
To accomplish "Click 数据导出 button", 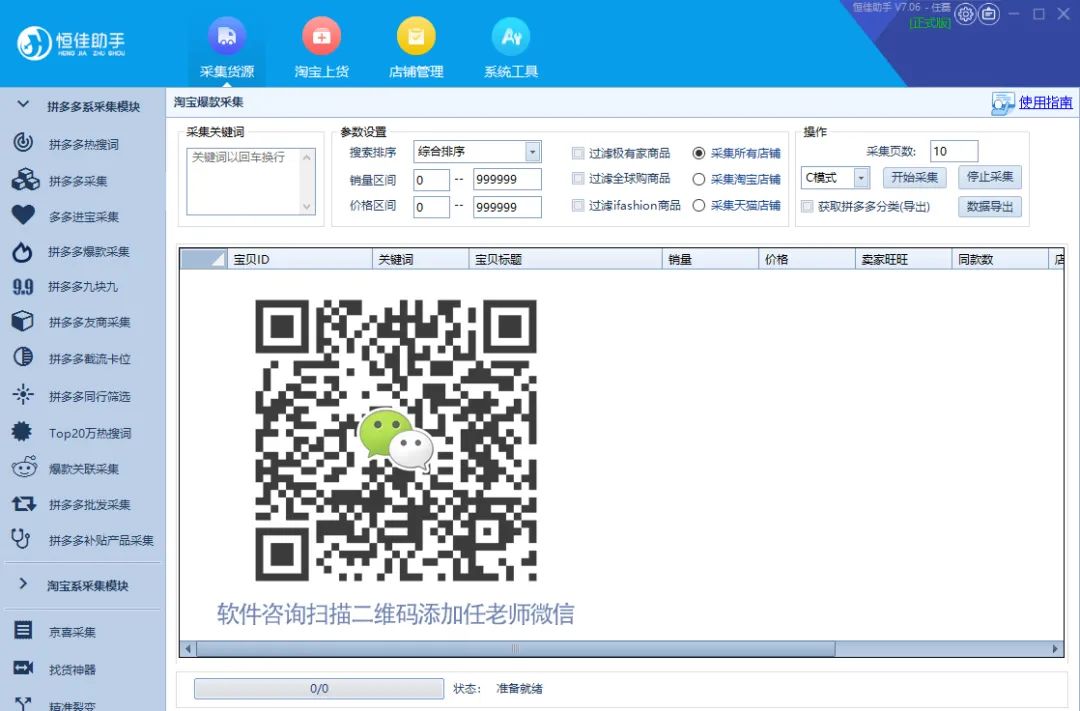I will click(x=990, y=207).
